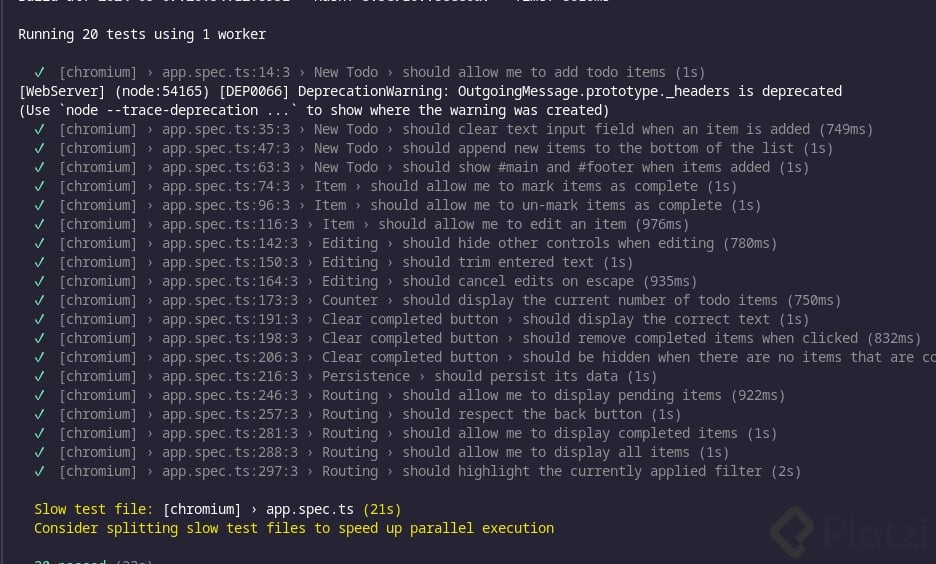
Task: Click the checkmark for the highlight applied filter test
Action: (x=39, y=471)
